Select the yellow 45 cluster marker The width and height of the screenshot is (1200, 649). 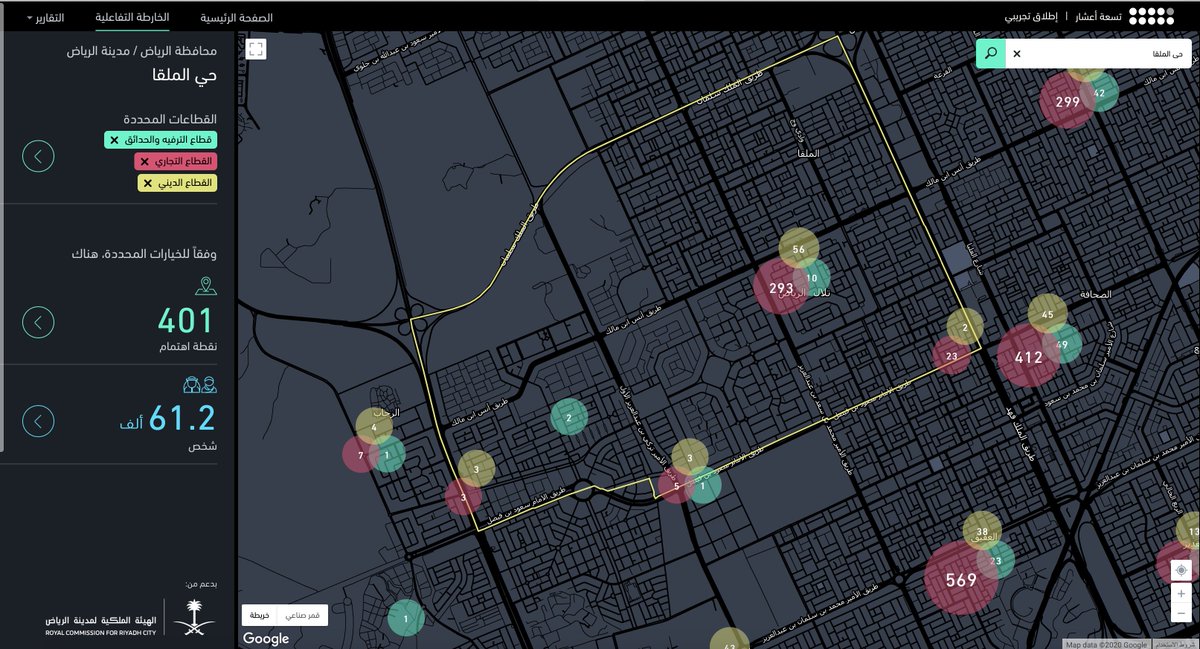click(x=1047, y=314)
